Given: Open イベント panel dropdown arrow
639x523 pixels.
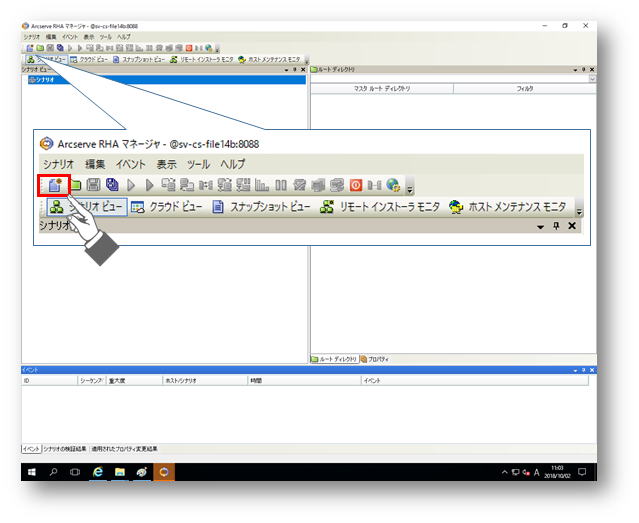Looking at the screenshot, I should pyautogui.click(x=575, y=371).
